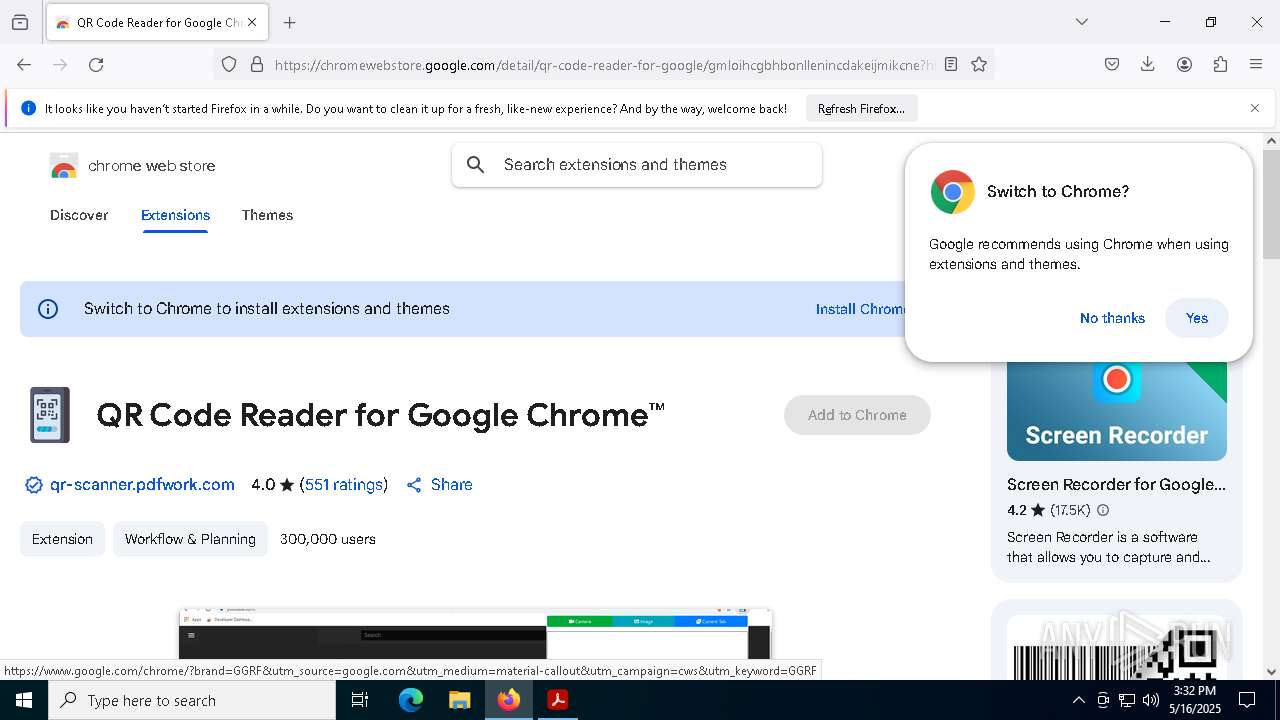The image size is (1280, 720).
Task: Open the 551 ratings link
Action: click(x=344, y=485)
